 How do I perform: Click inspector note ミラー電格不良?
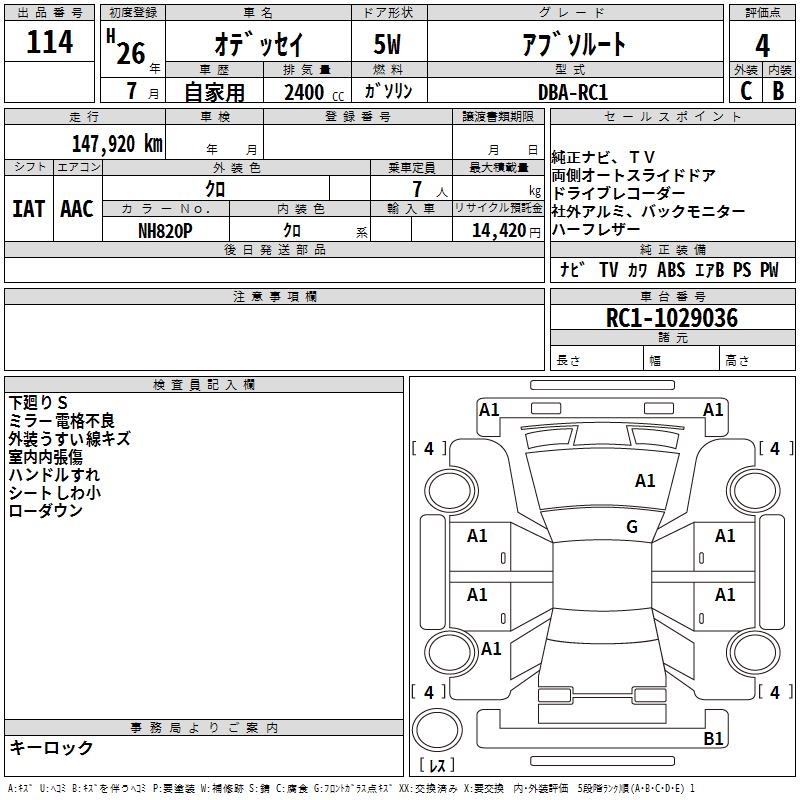pos(62,421)
